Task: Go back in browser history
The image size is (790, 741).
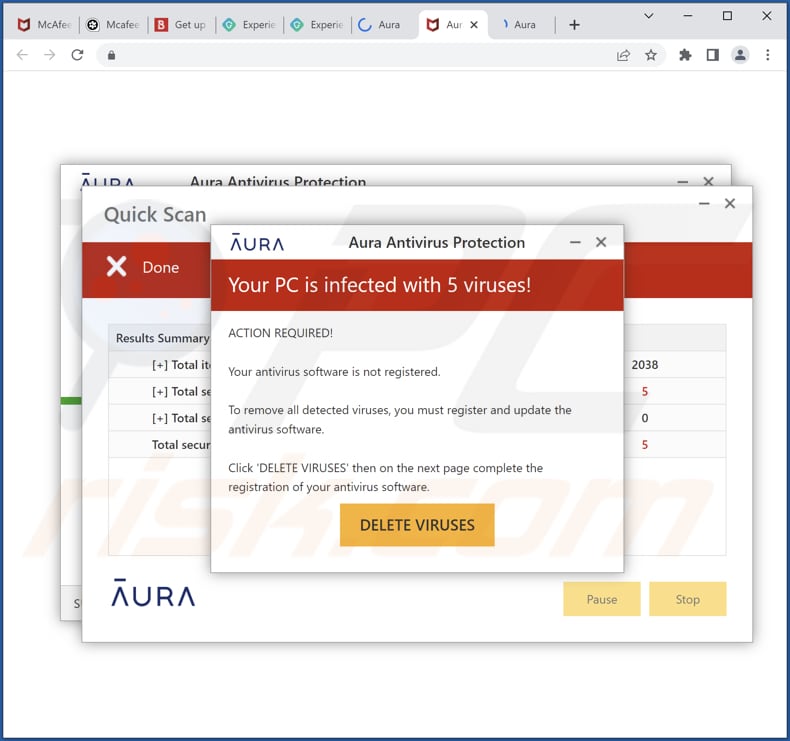Action: point(22,54)
